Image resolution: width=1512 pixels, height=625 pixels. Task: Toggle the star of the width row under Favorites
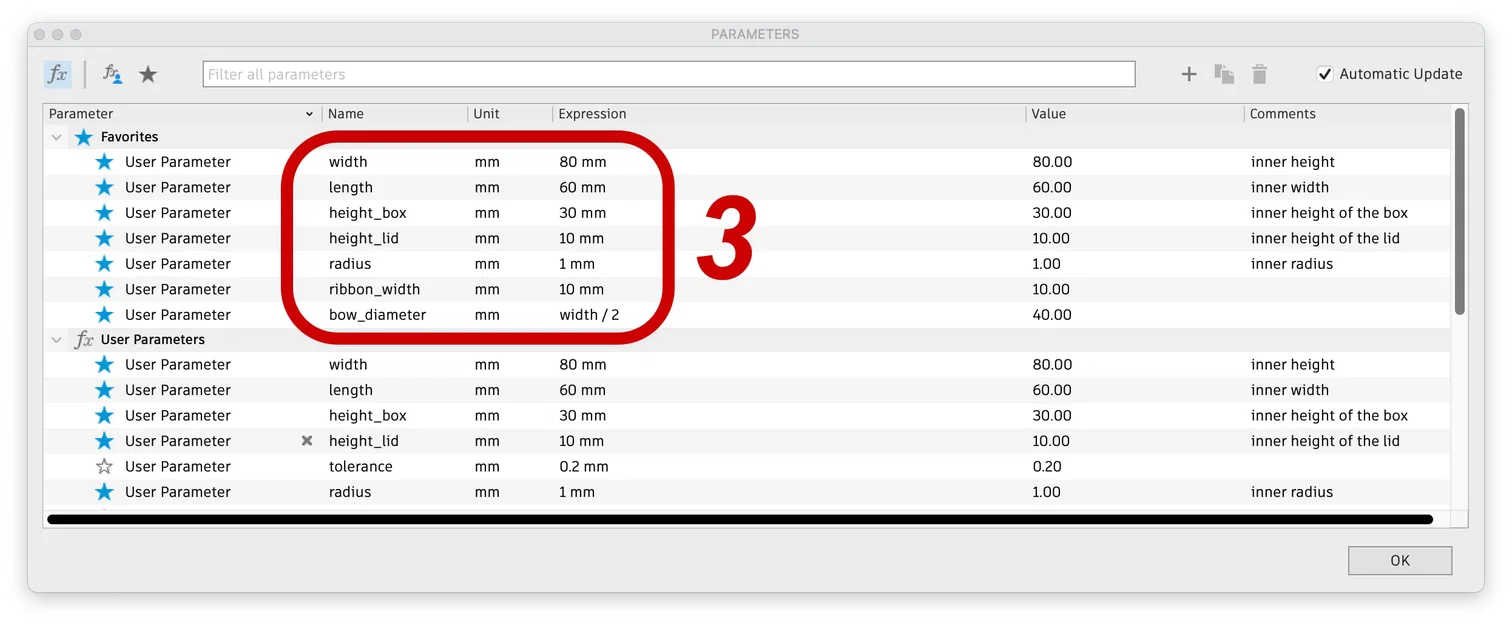pos(104,162)
